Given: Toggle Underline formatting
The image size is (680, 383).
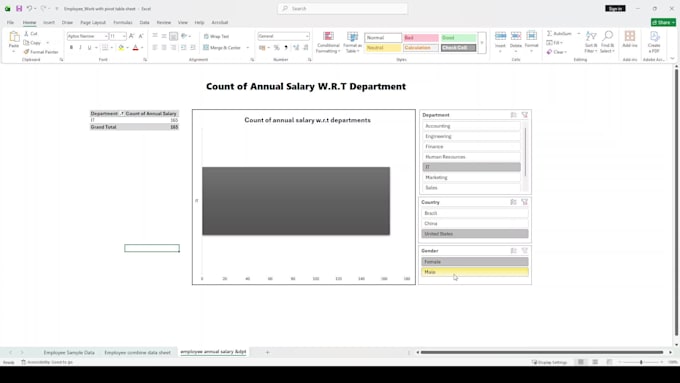Looking at the screenshot, I should (89, 48).
